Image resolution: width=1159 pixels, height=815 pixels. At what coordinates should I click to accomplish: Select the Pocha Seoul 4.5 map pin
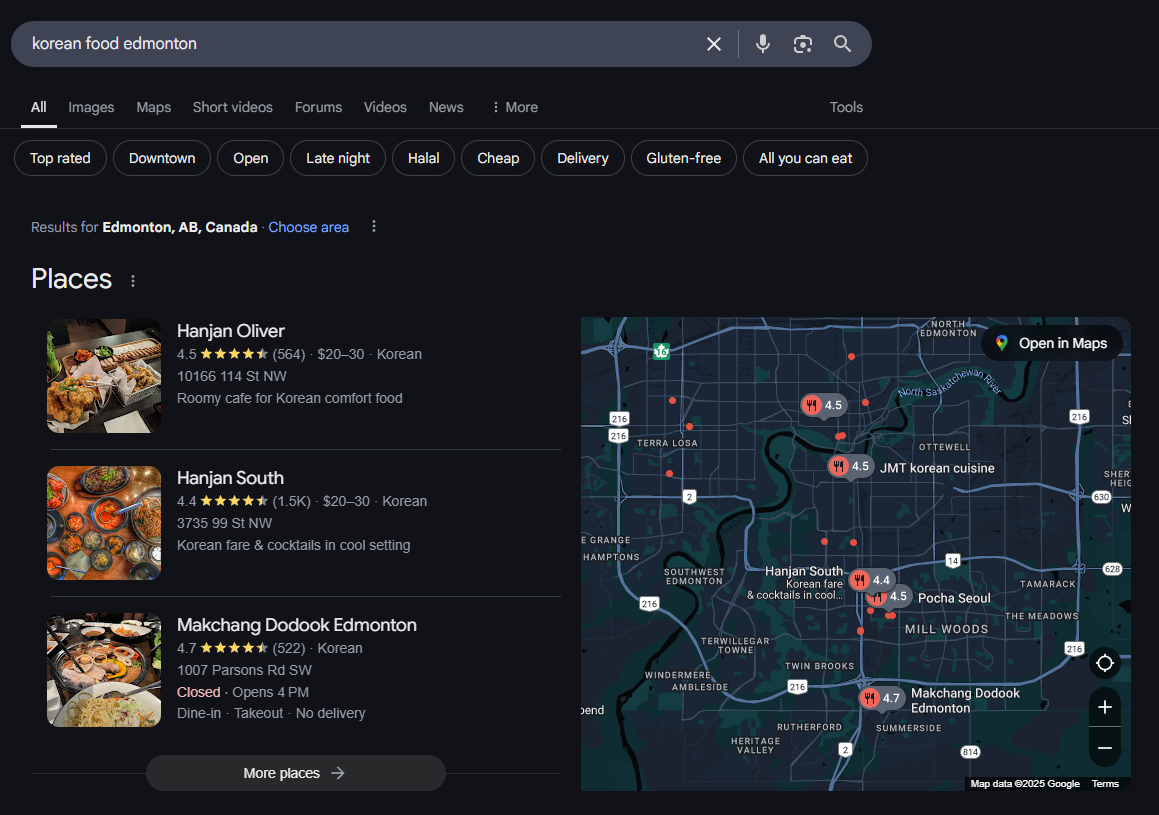tap(889, 596)
